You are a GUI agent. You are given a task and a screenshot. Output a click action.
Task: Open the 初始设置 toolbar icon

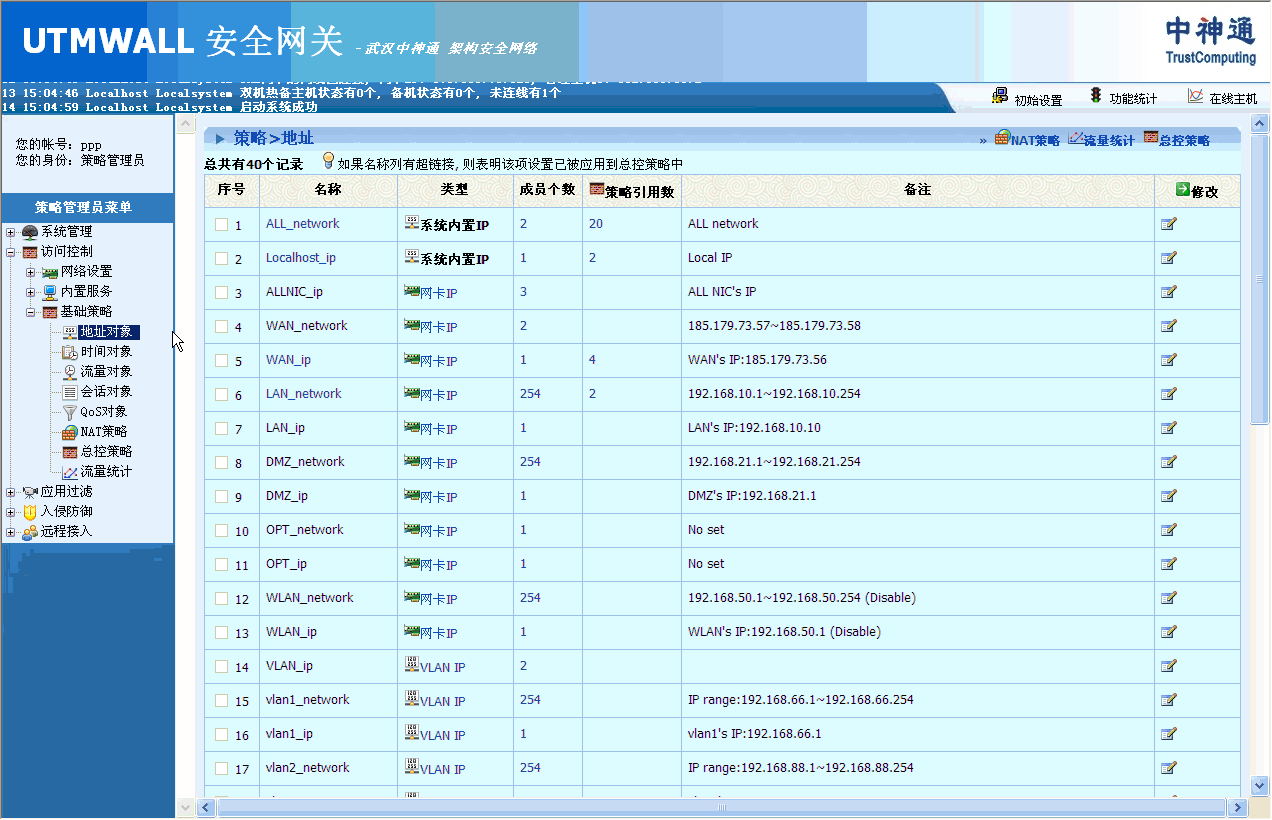[1000, 96]
